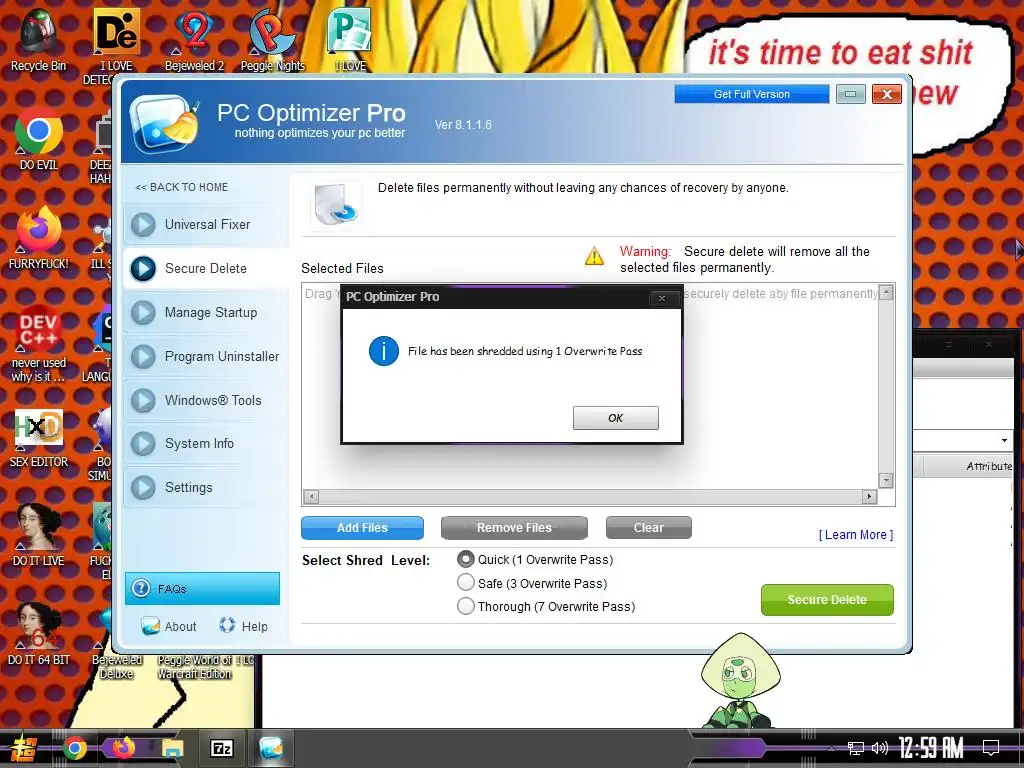Screen dimensions: 1024x768
Task: Open Manage Startup section
Action: [206, 312]
